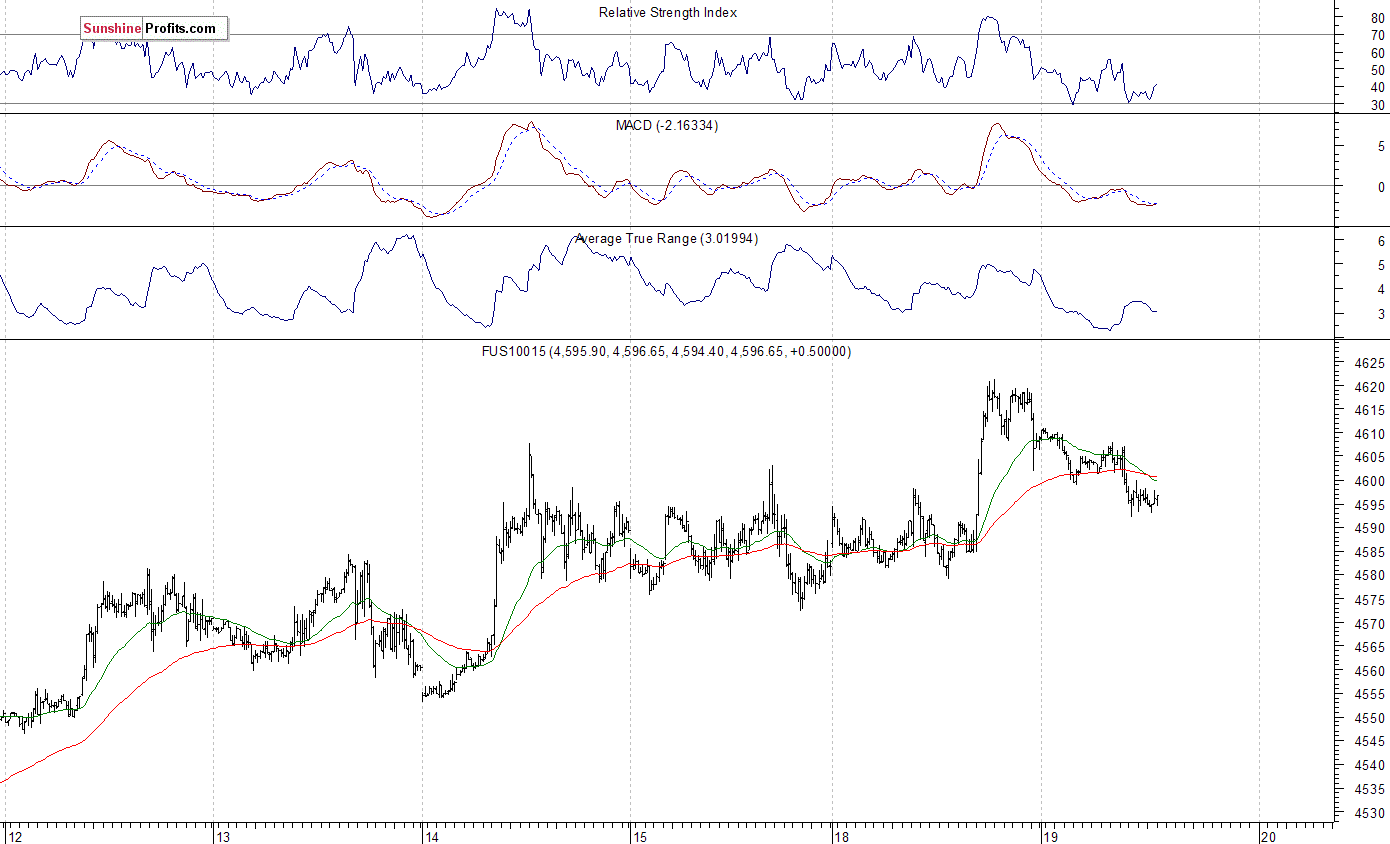Click MACD axis value 0
1390x844 pixels.
[1381, 186]
